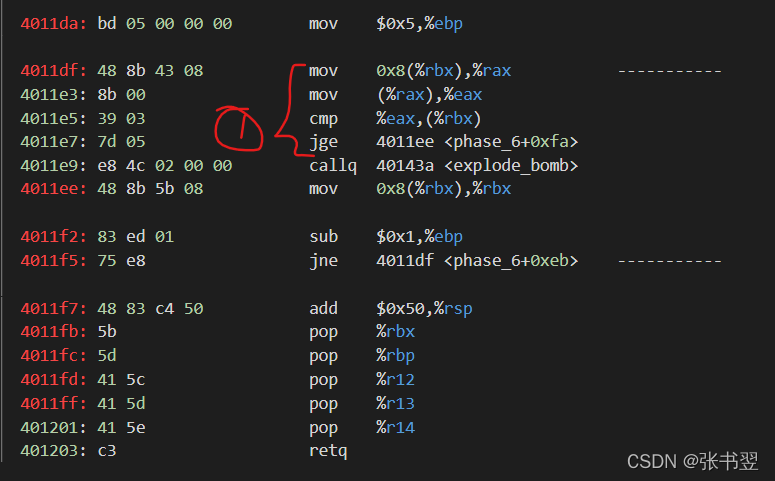Screen dimensions: 775x481
Task: Click register operand '%r14'
Action: click(x=395, y=427)
